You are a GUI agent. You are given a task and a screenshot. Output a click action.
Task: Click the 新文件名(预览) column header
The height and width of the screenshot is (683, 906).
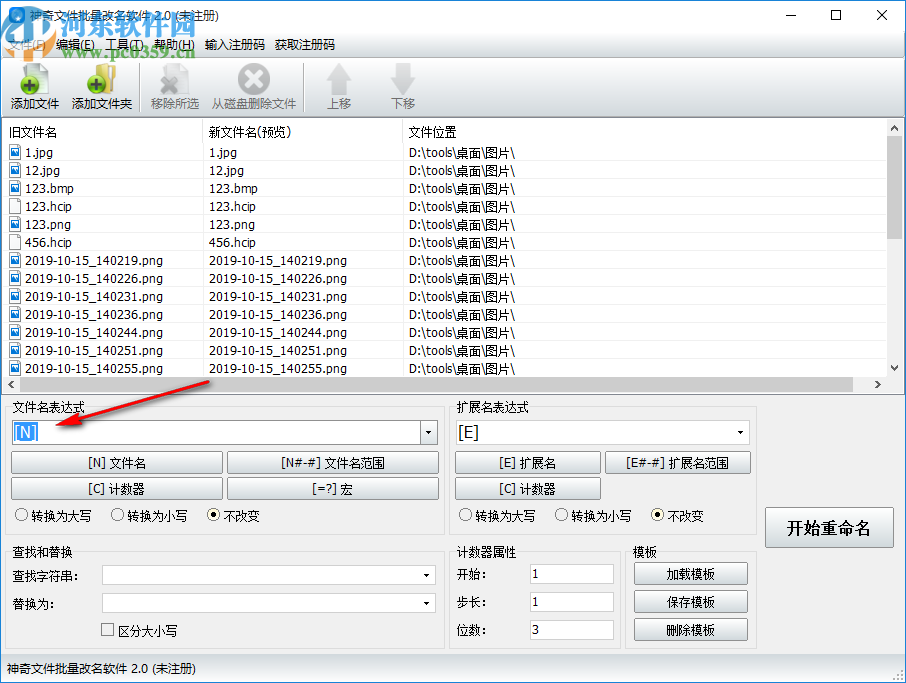point(303,132)
